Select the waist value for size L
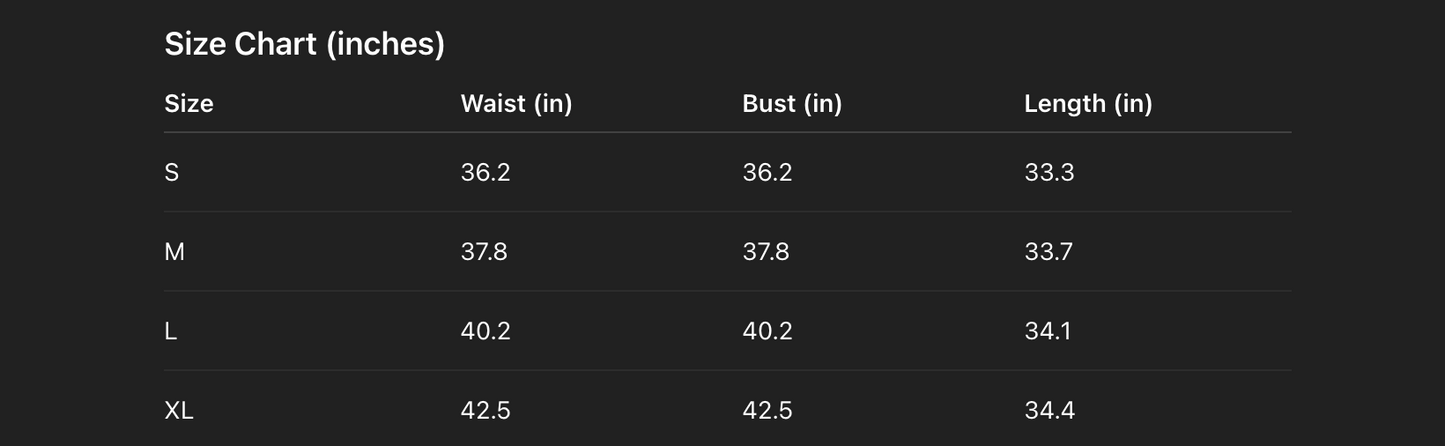This screenshot has height=446, width=1445. pyautogui.click(x=485, y=331)
